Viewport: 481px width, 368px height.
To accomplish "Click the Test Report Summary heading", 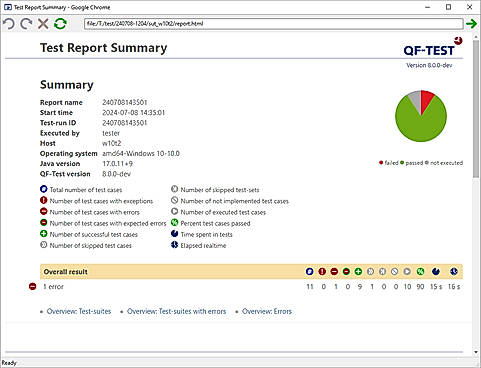I will (x=103, y=48).
